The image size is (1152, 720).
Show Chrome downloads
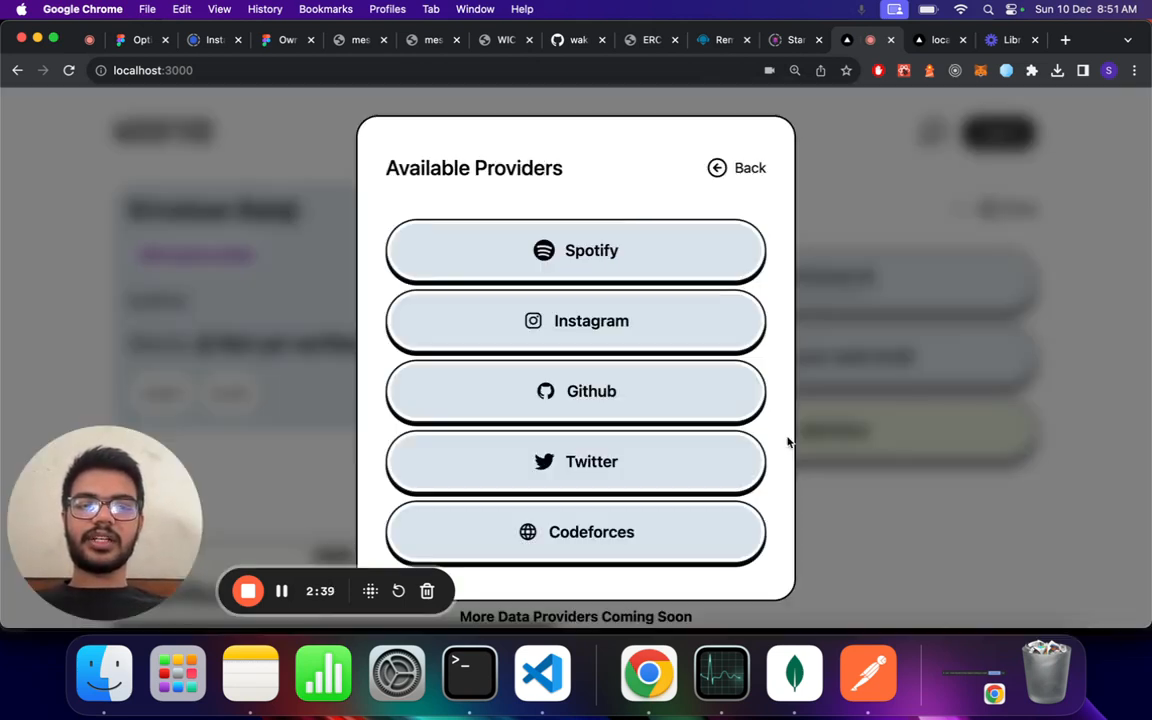point(1057,71)
